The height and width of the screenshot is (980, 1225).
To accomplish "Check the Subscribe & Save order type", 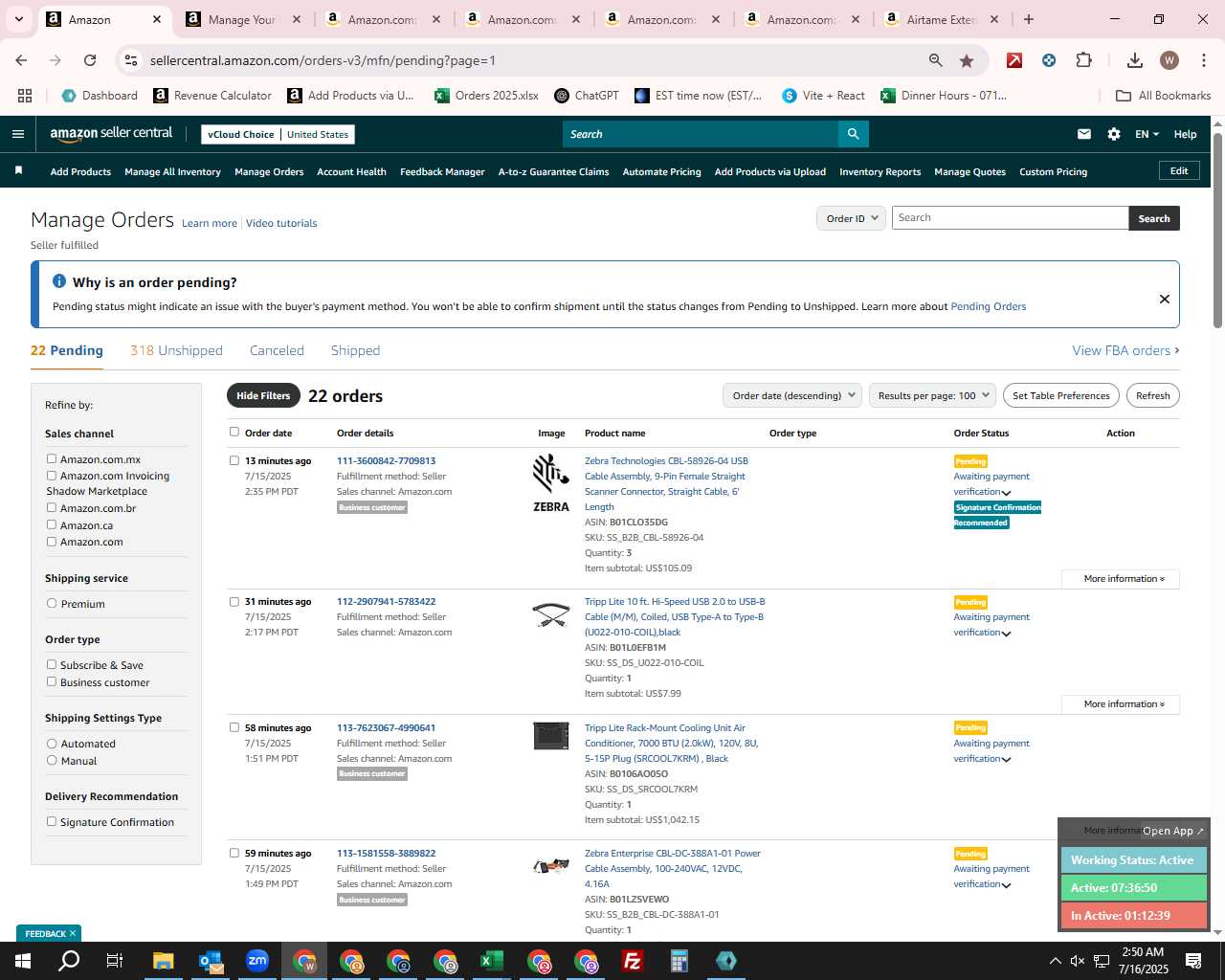I will click(52, 664).
